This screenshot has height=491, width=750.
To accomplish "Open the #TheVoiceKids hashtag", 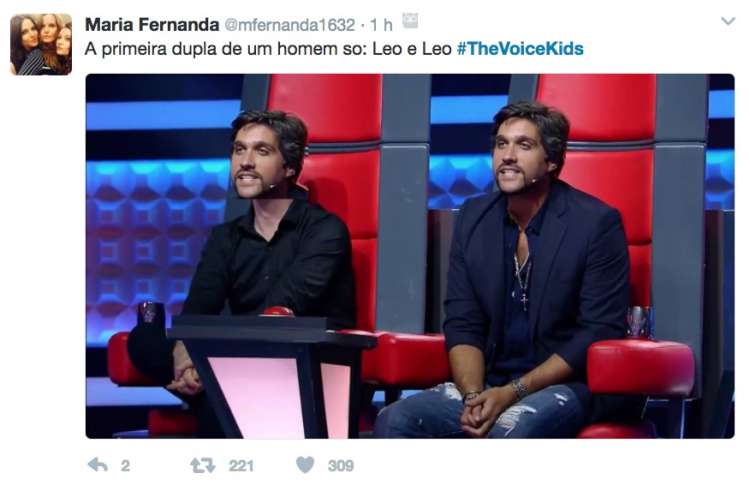I will [x=520, y=49].
